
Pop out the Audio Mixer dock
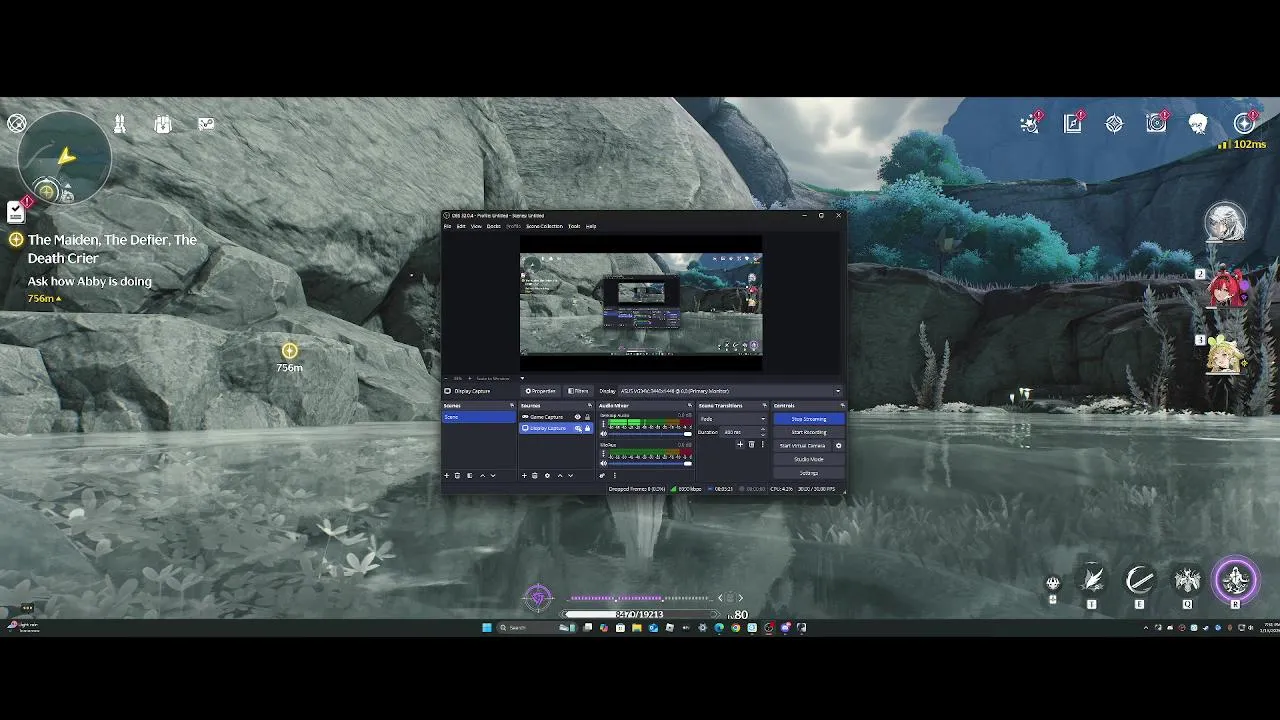(x=690, y=405)
